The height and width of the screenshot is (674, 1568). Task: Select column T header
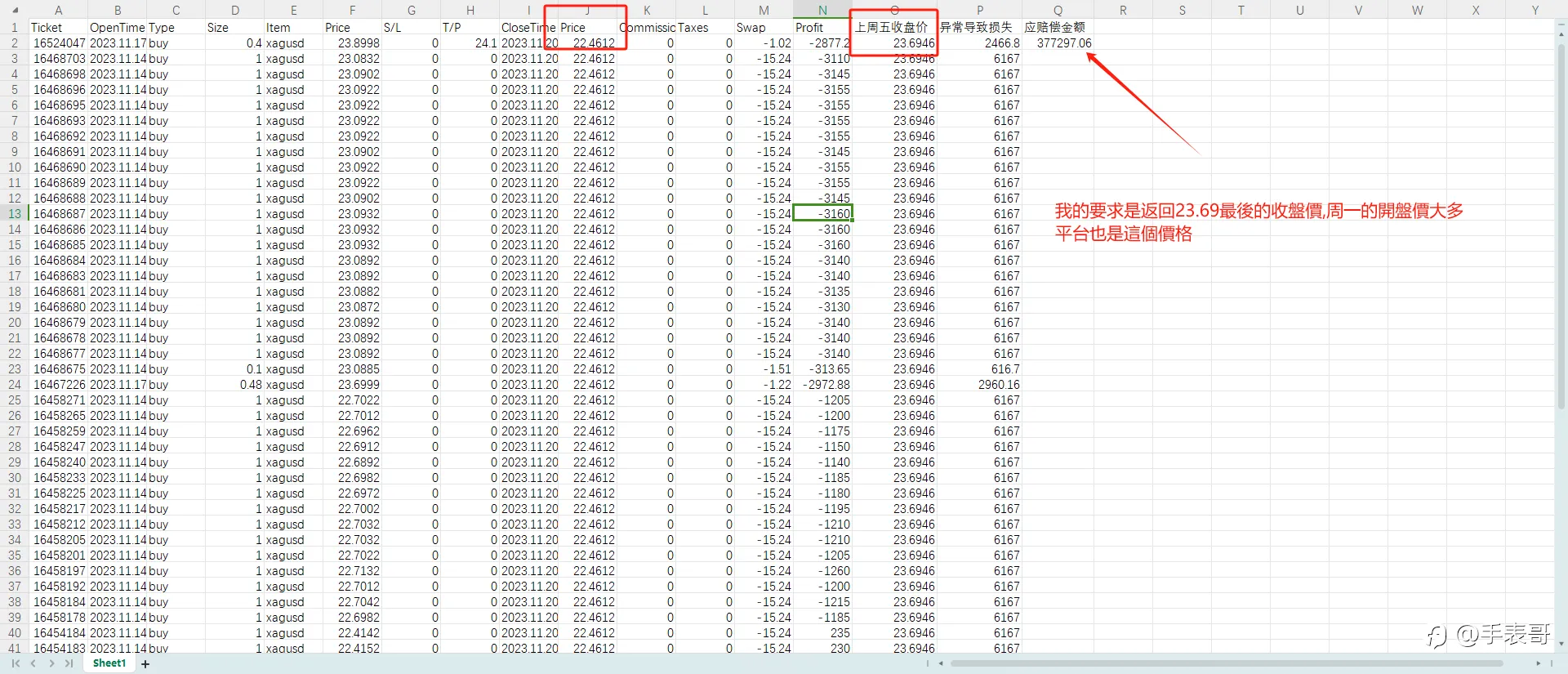coord(1241,10)
